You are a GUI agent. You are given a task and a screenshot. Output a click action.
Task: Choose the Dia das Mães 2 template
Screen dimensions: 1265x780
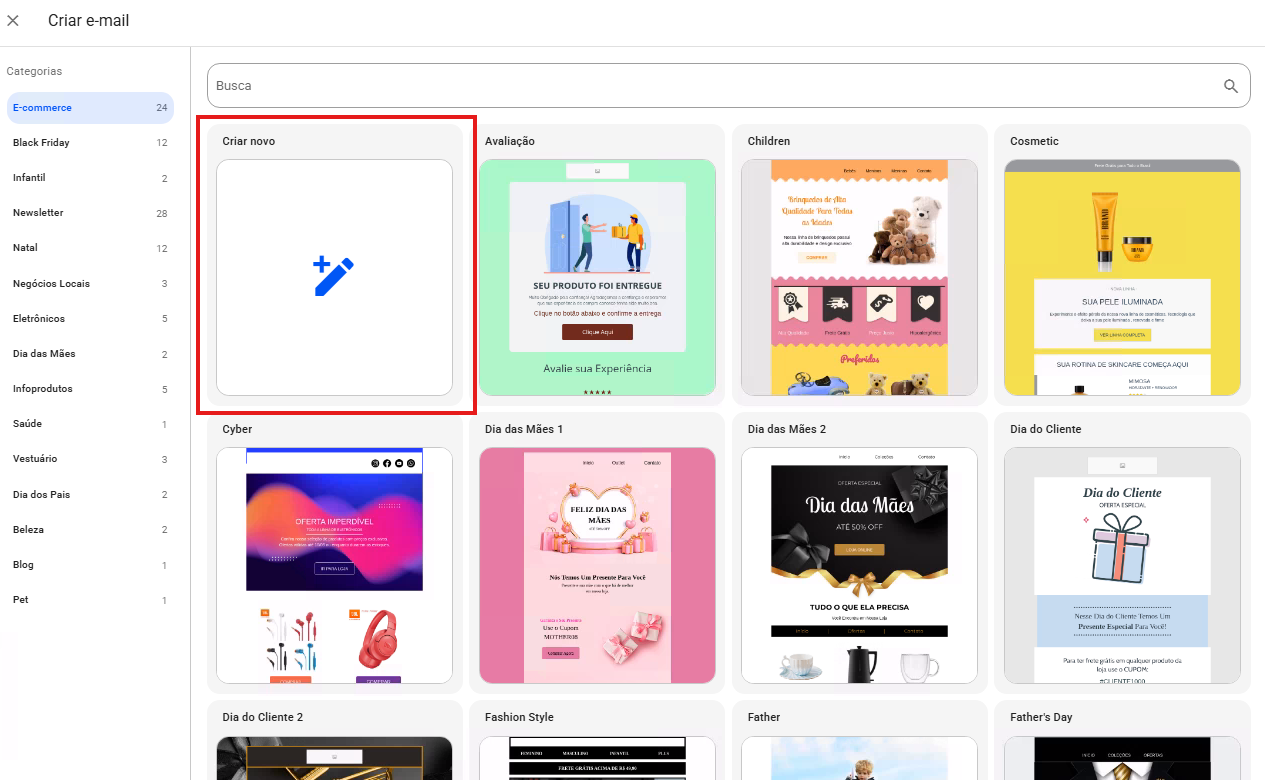click(860, 565)
